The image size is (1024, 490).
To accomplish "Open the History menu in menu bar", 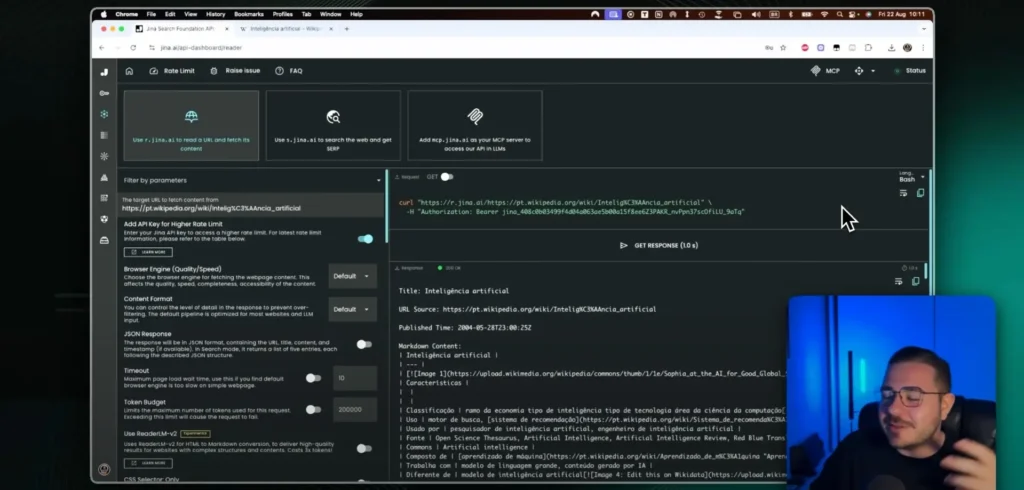I will [x=216, y=14].
